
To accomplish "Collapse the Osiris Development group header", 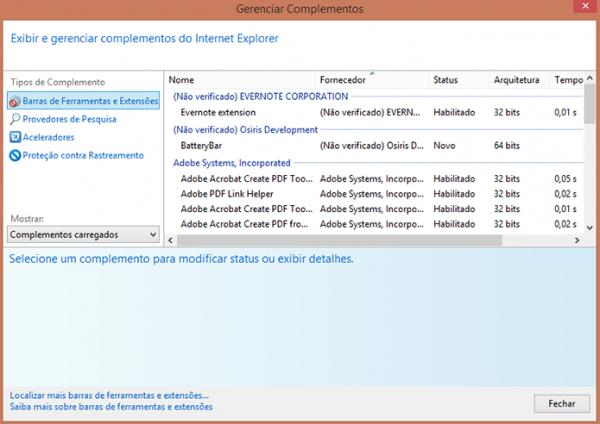I will 245,130.
